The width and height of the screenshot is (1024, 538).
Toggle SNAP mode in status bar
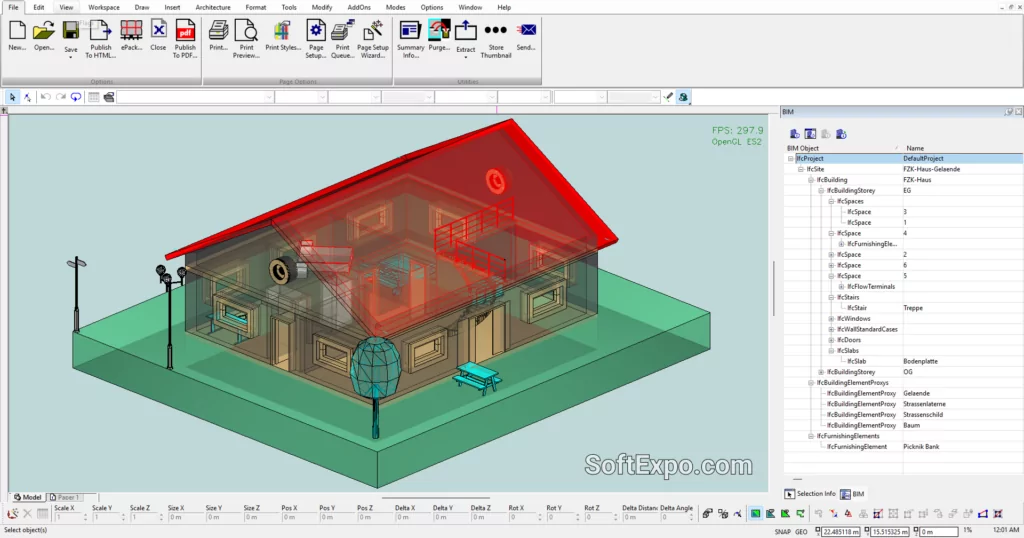[782, 531]
